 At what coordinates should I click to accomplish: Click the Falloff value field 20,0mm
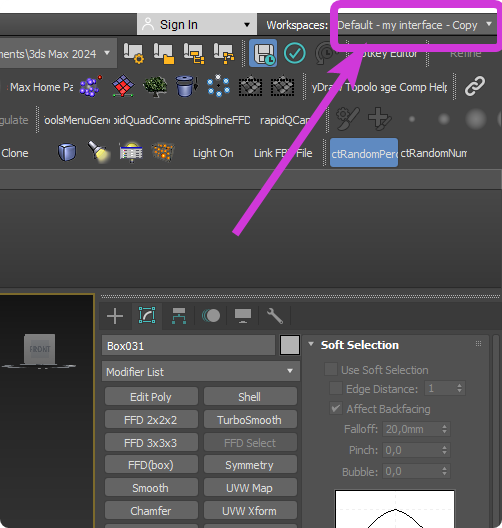[412, 429]
